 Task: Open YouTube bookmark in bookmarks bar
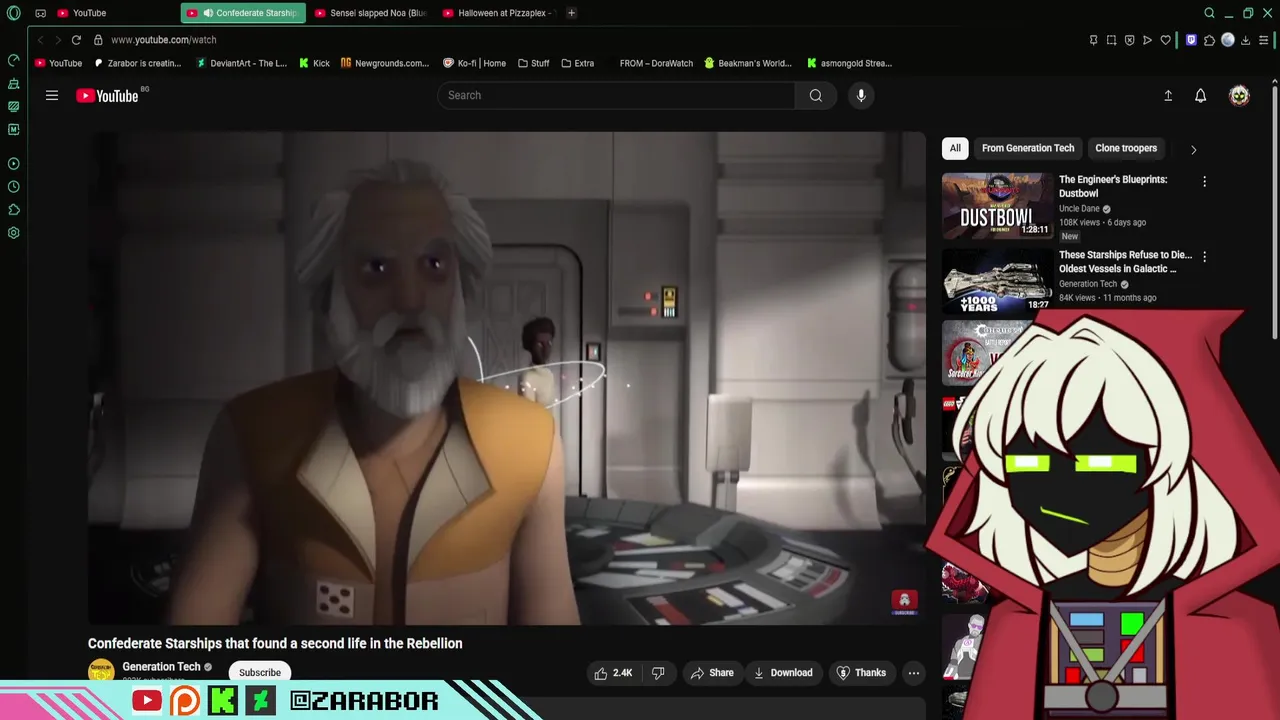pos(58,63)
